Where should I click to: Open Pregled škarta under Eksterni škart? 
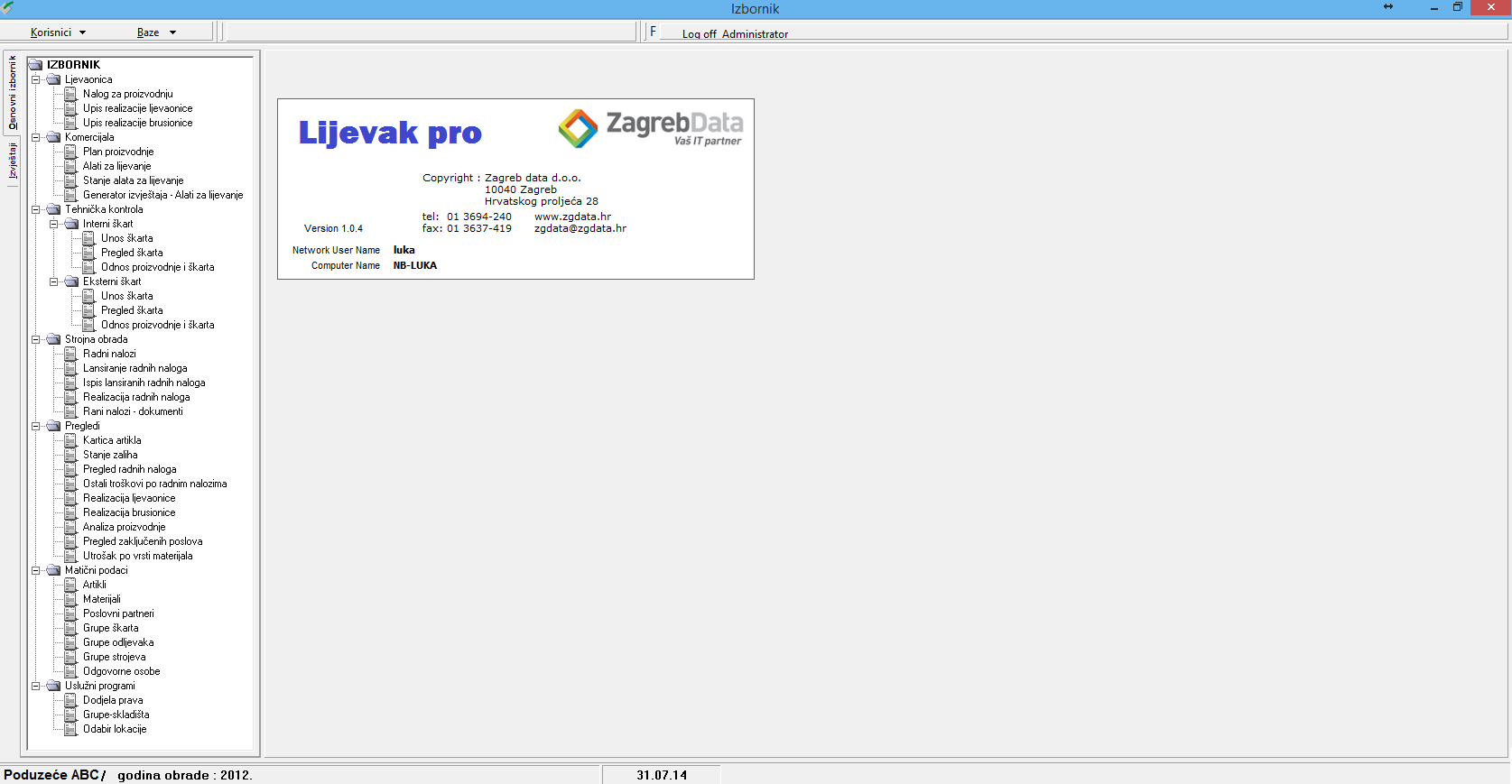click(x=132, y=310)
